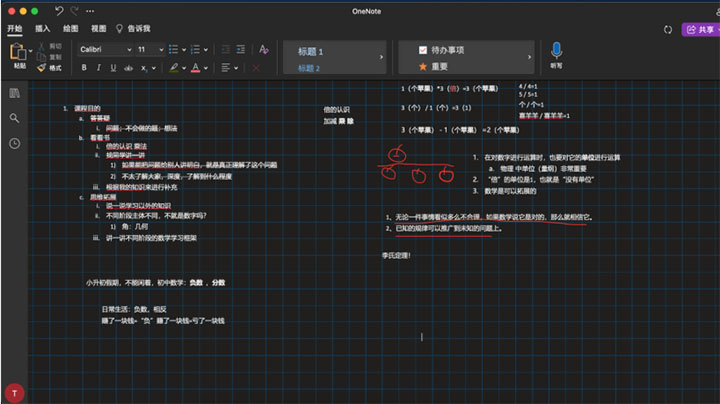Click the Dictate microphone icon

[555, 51]
